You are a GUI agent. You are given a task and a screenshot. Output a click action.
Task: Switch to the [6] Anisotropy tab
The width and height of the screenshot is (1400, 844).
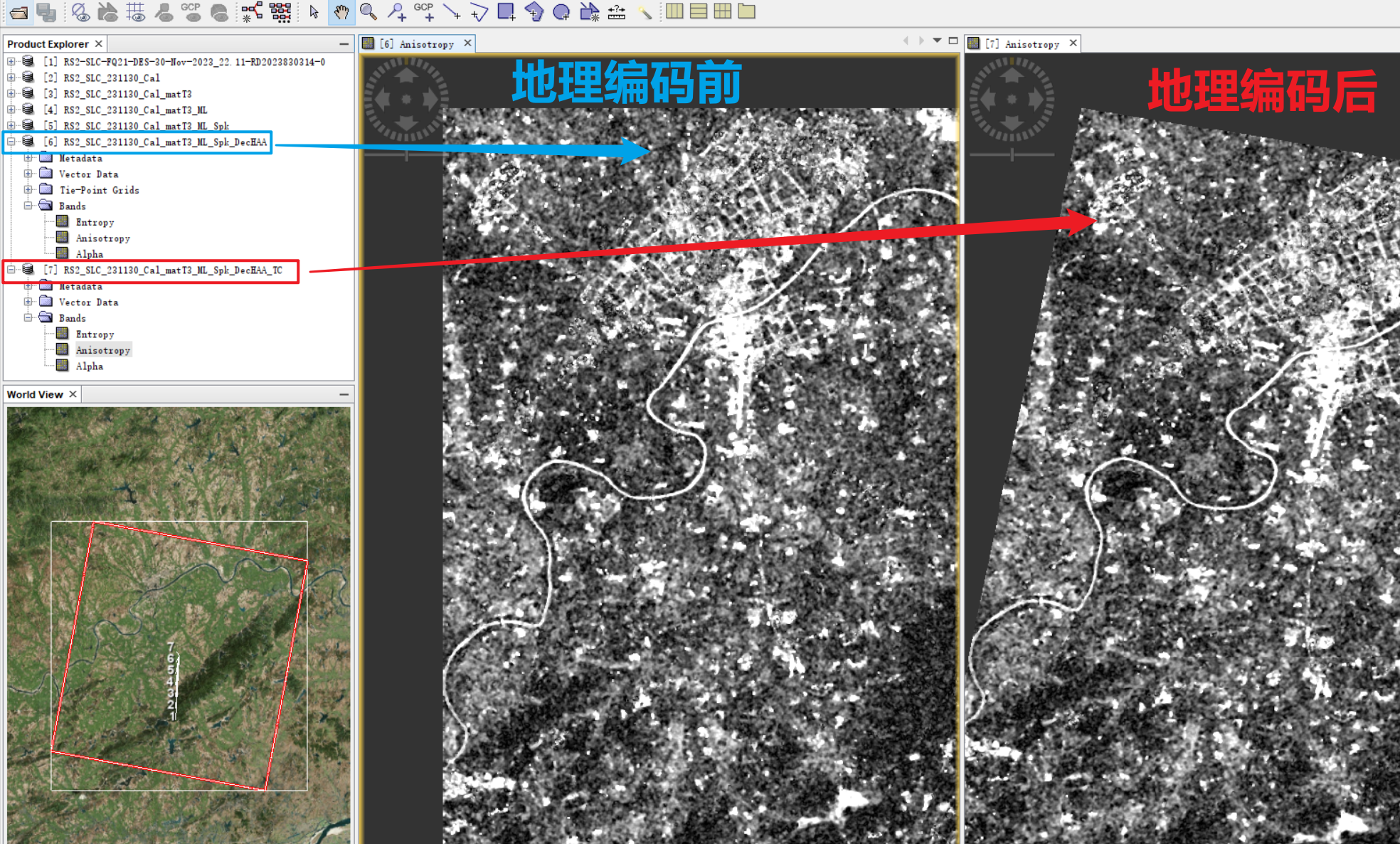[417, 43]
